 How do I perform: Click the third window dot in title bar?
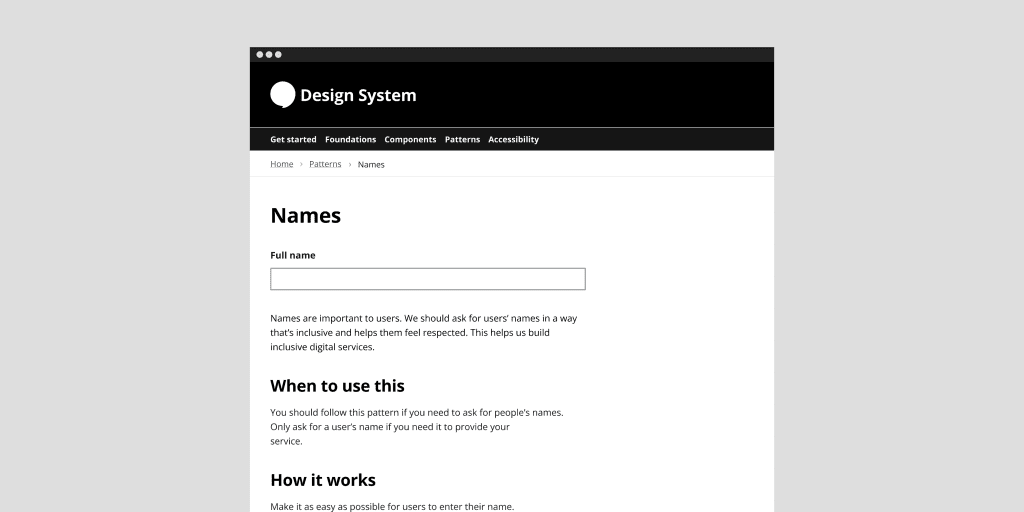pyautogui.click(x=278, y=55)
